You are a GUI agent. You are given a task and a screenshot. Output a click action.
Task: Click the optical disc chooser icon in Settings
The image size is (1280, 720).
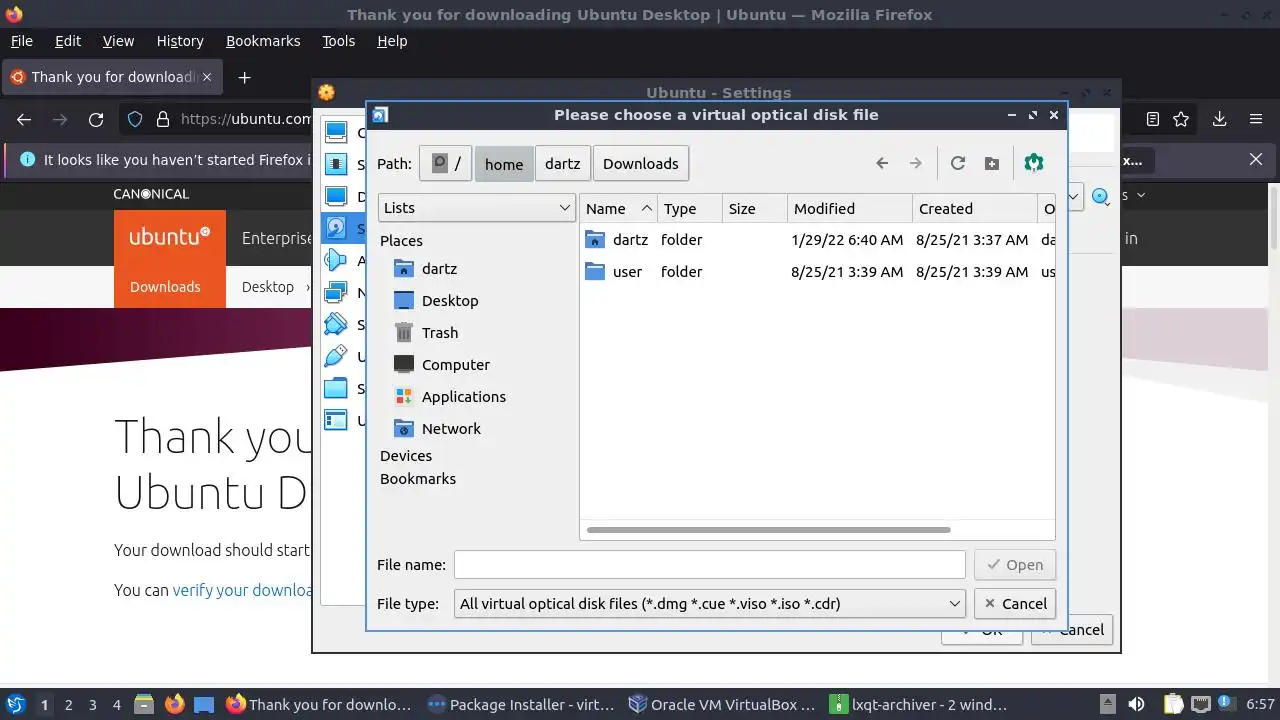(x=1100, y=197)
